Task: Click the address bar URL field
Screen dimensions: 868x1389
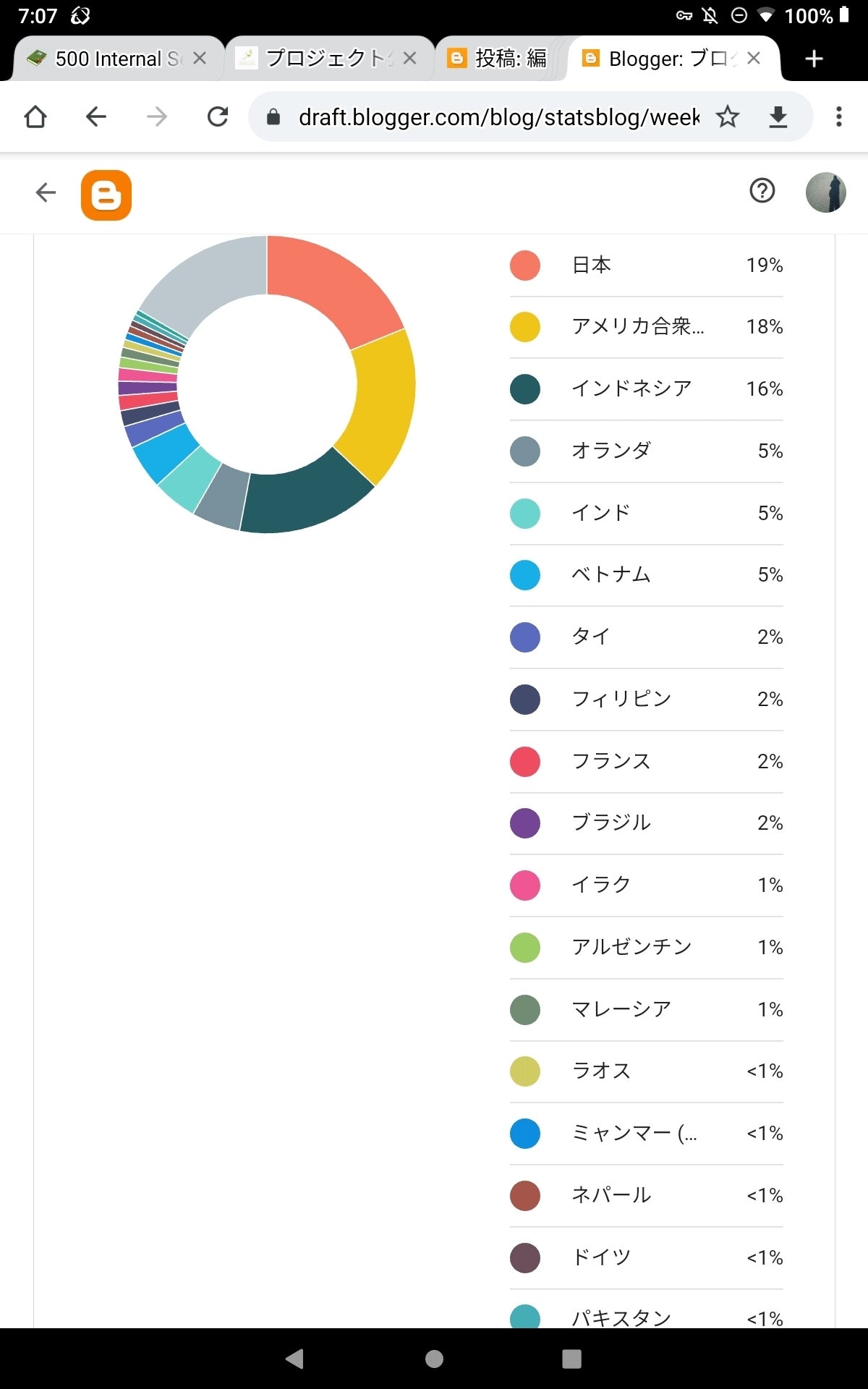Action: click(499, 116)
